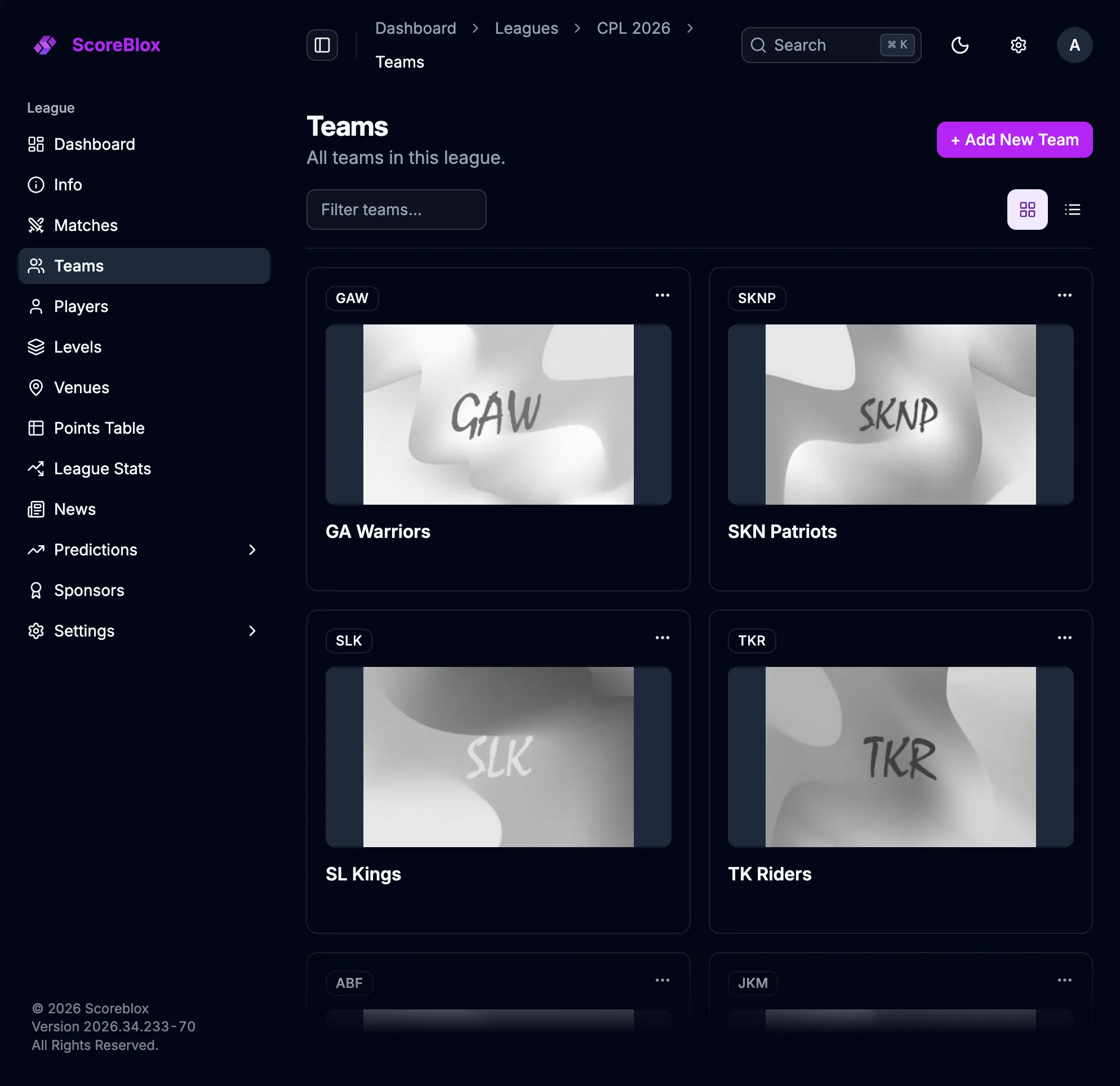This screenshot has height=1086, width=1120.
Task: Open League Stats in sidebar
Action: (144, 469)
